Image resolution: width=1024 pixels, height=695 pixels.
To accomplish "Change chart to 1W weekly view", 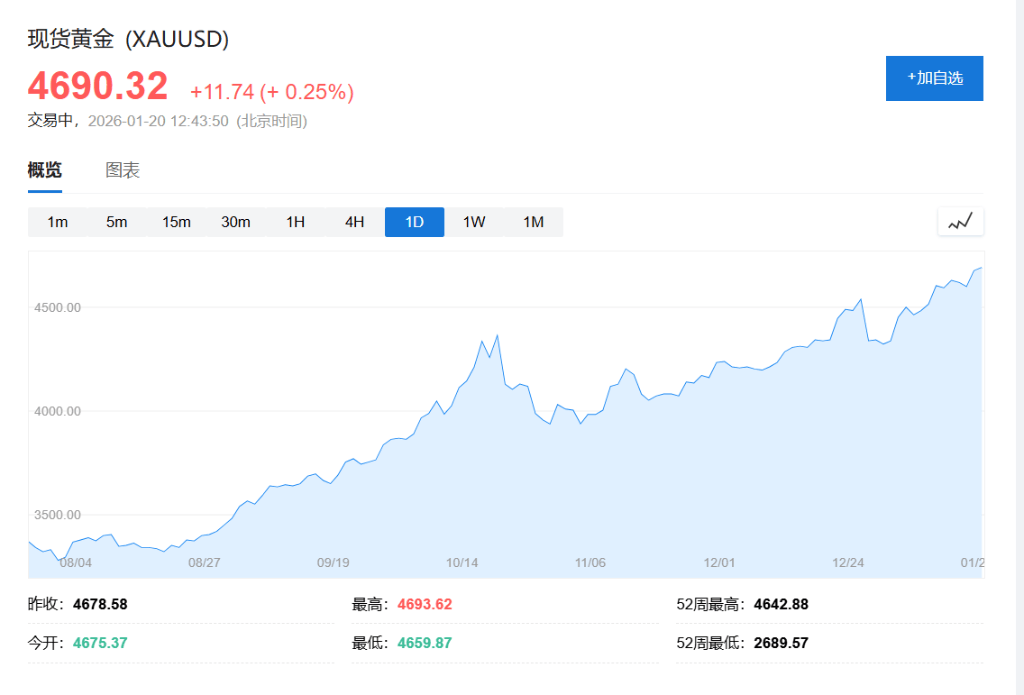I will [474, 222].
